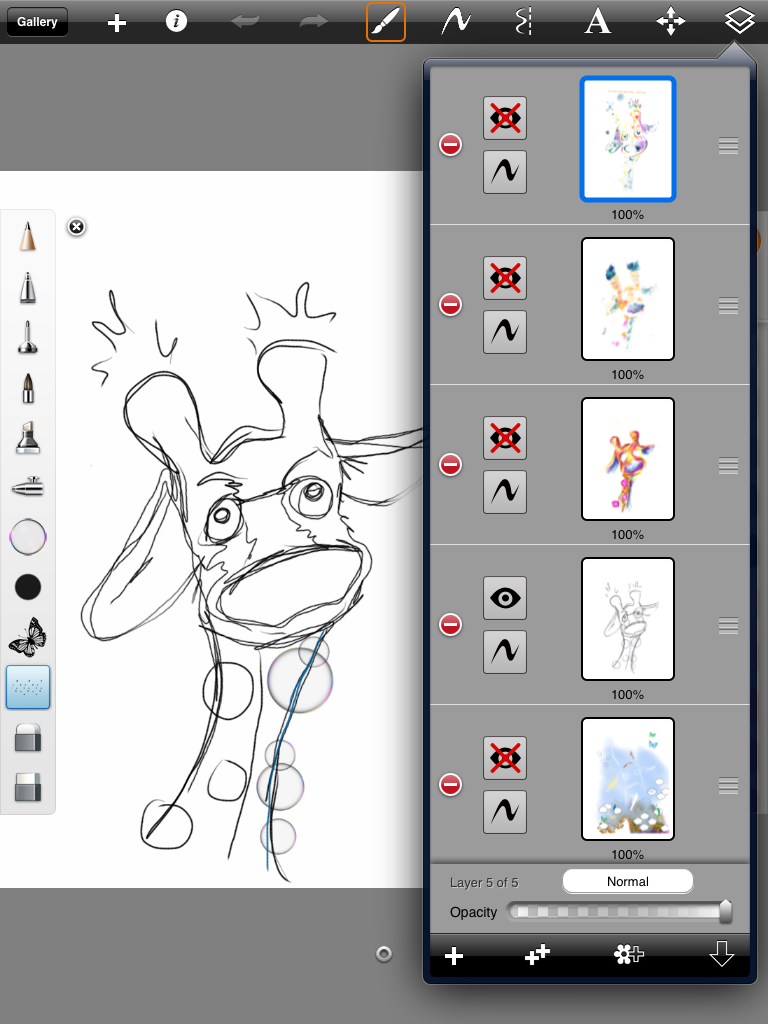Merge layer down with the arrow
This screenshot has width=768, height=1024.
(722, 954)
